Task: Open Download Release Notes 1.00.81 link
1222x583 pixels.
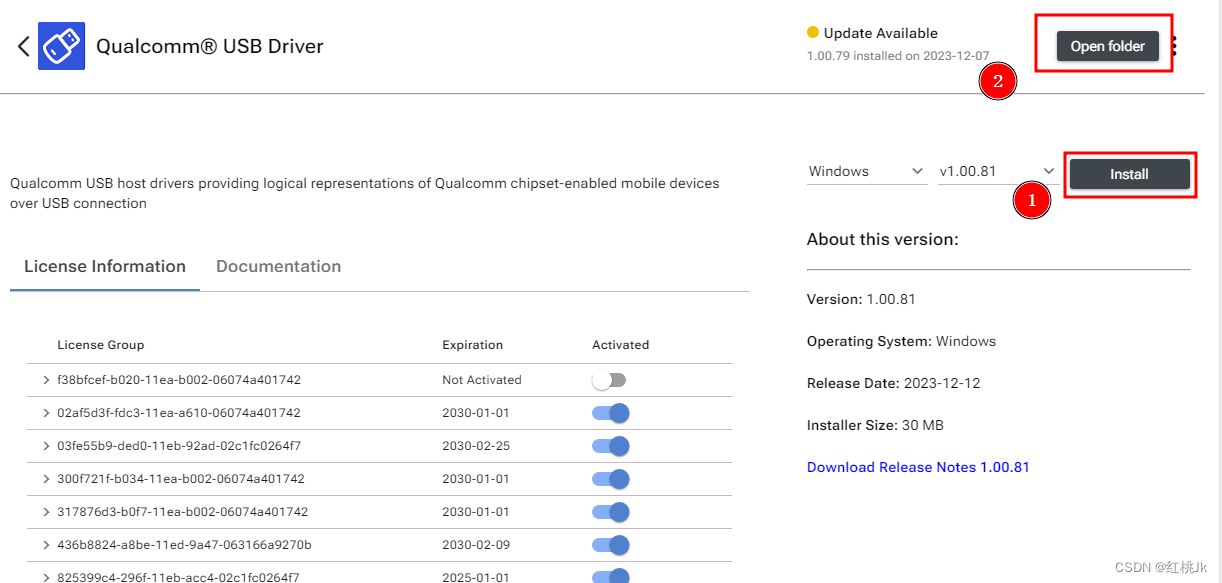Action: click(918, 467)
